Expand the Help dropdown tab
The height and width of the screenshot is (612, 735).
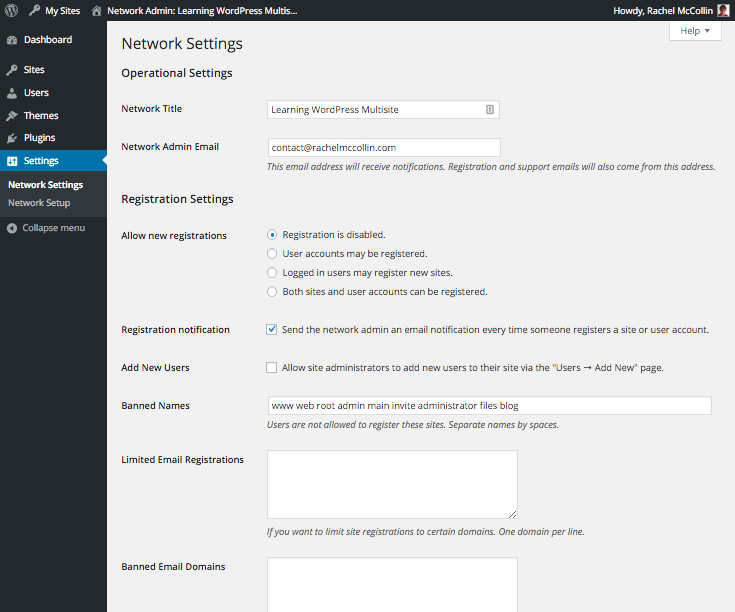695,31
